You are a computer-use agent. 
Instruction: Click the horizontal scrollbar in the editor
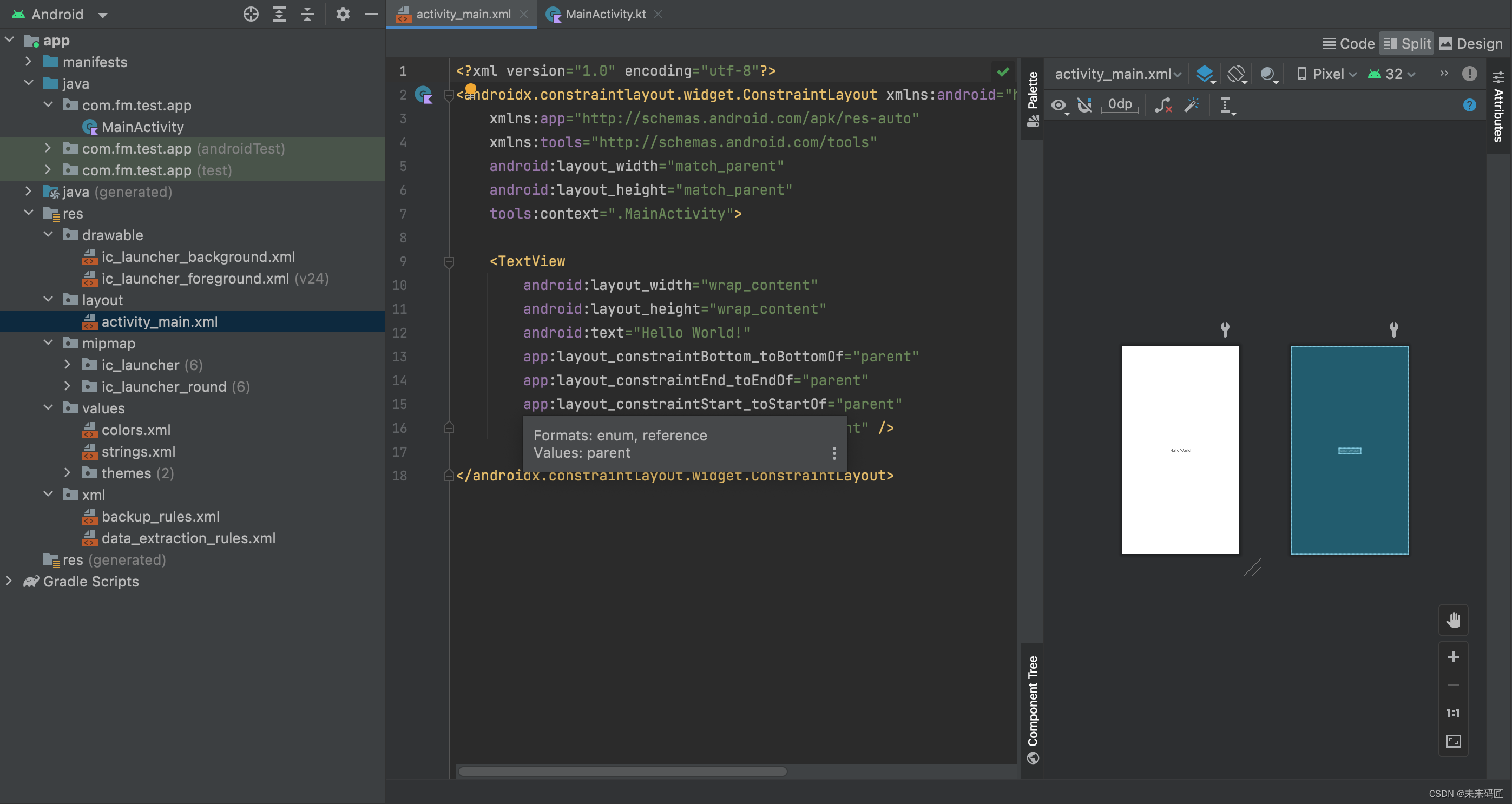coord(622,771)
